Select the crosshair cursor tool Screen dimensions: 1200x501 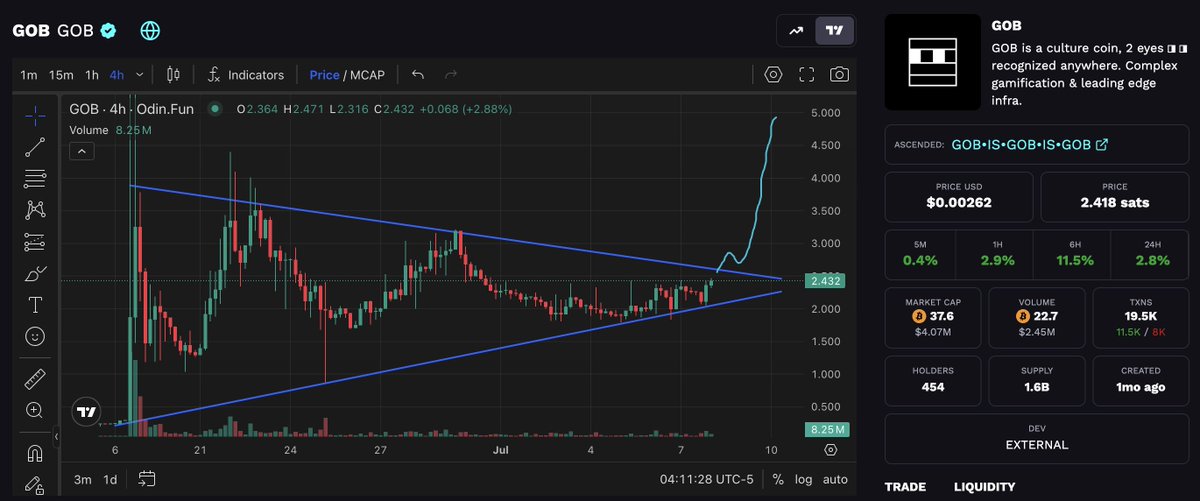click(35, 115)
